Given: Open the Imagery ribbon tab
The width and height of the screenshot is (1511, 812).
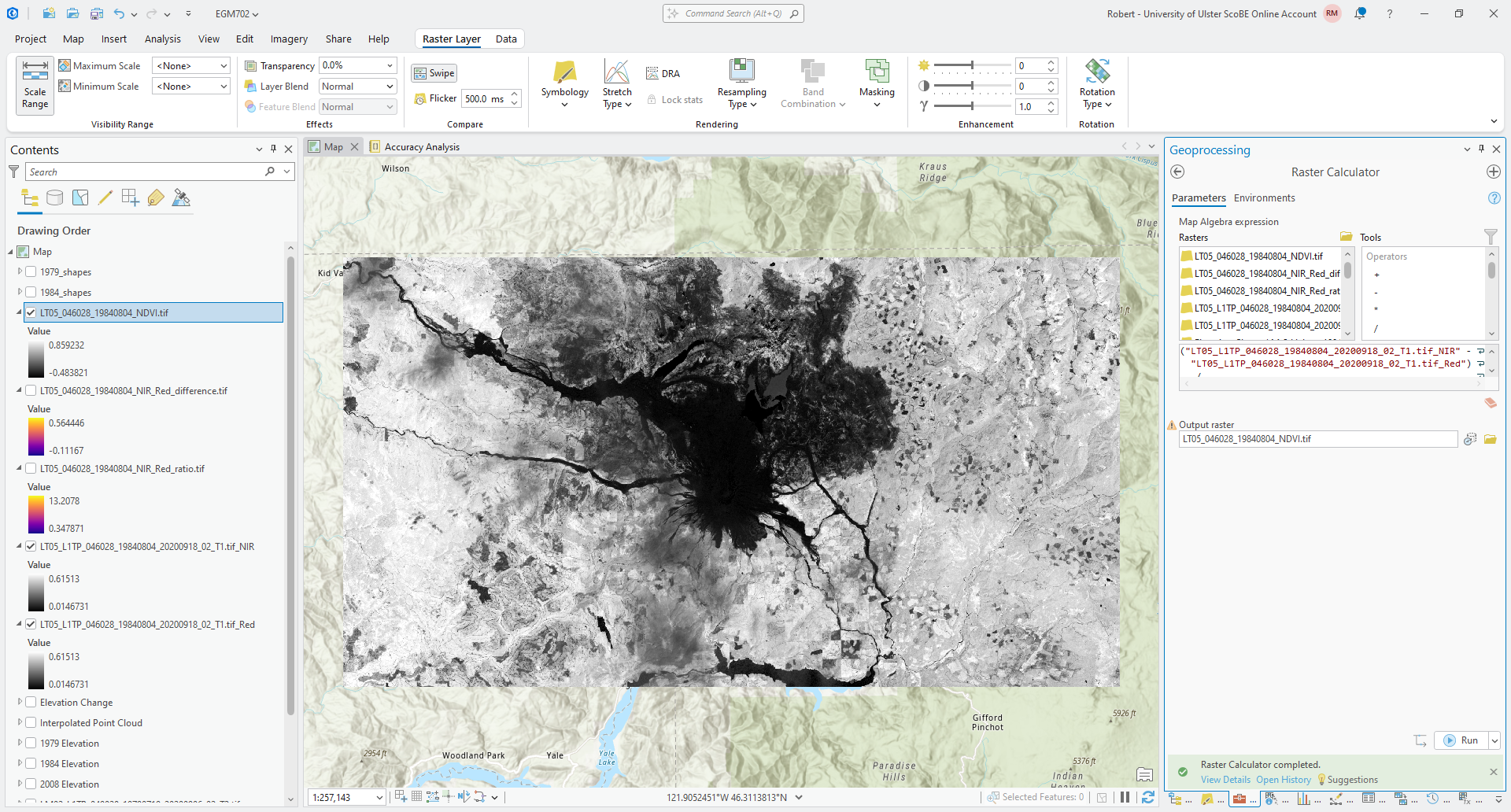Looking at the screenshot, I should (289, 39).
